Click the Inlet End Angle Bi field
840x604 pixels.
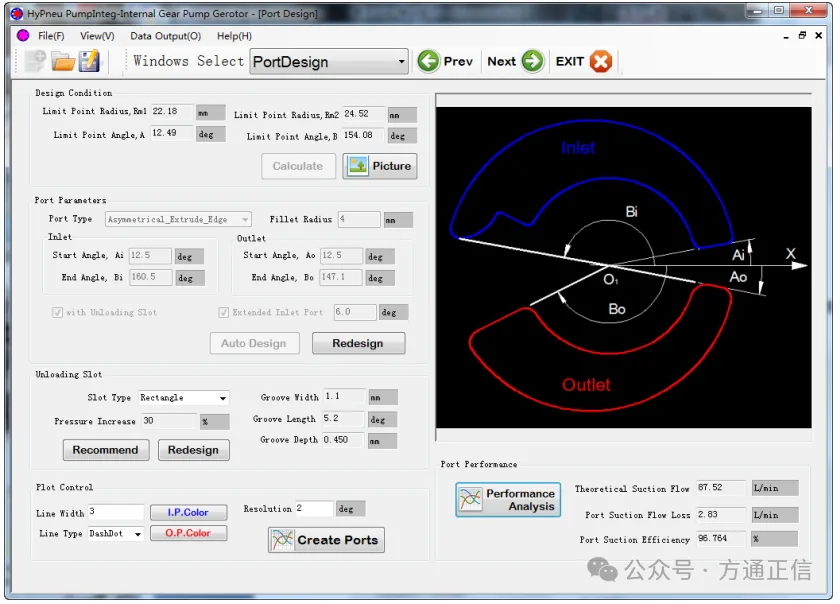pos(150,277)
